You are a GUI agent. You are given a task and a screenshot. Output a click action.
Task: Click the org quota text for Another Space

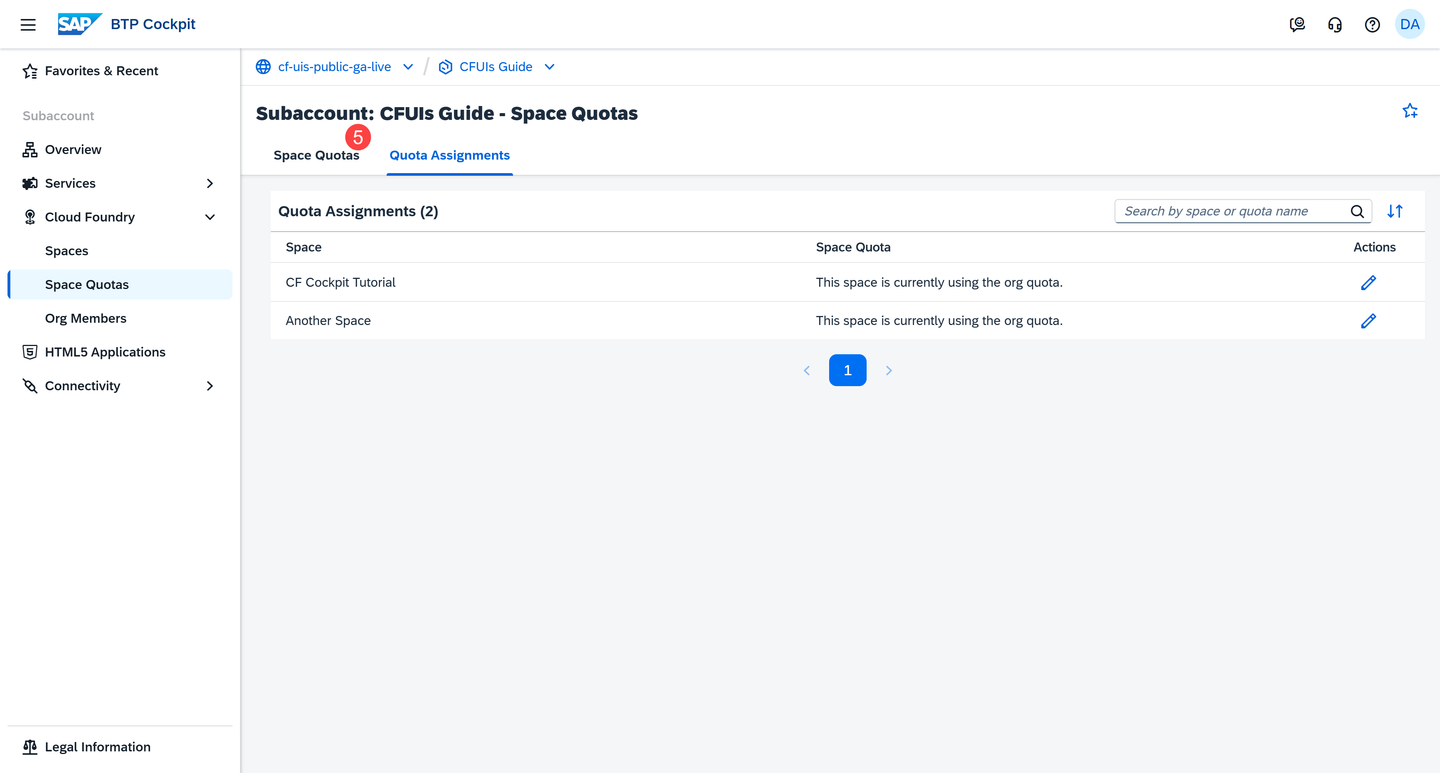(939, 321)
